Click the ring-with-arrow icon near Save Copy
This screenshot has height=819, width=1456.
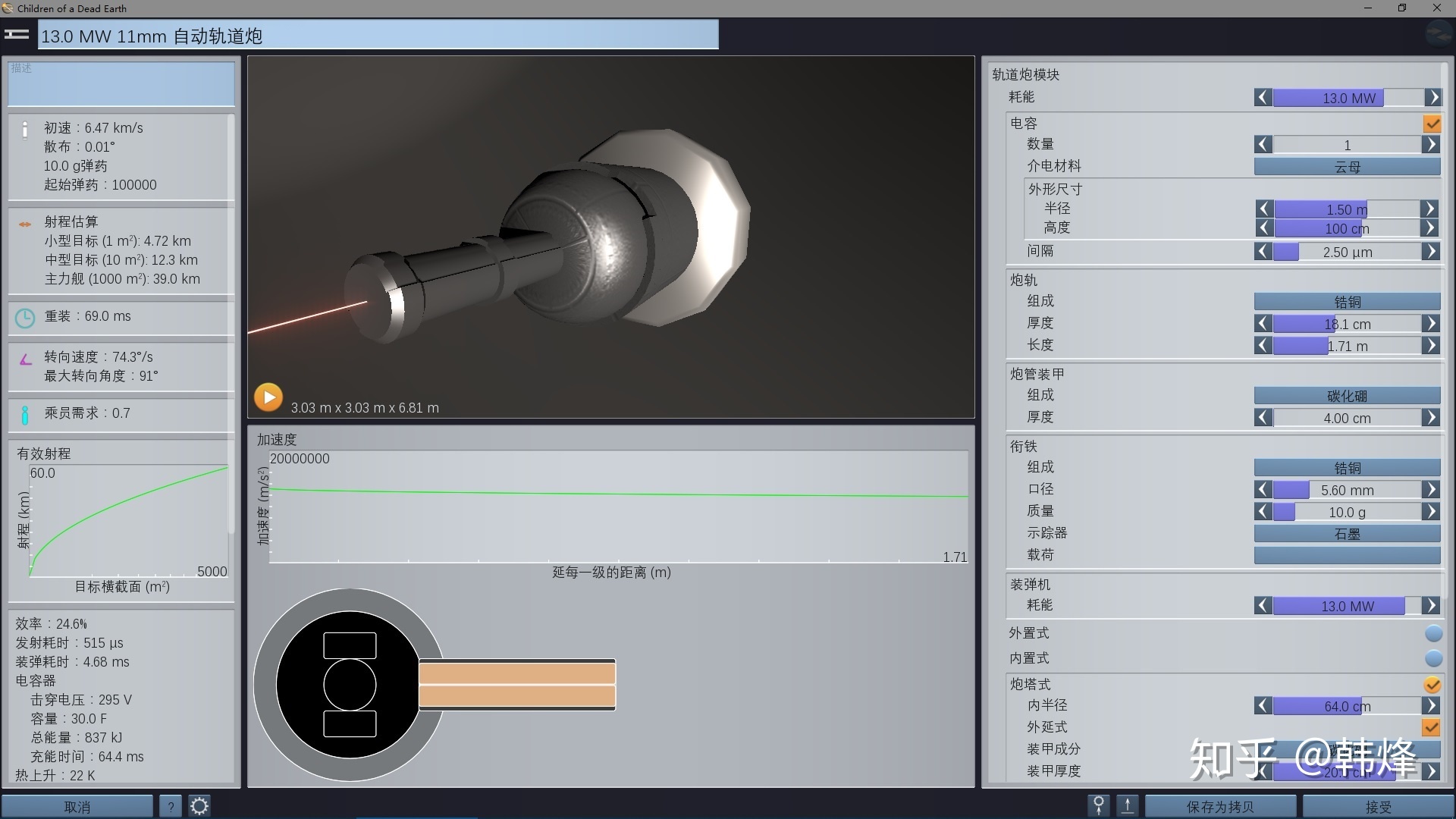click(1098, 805)
